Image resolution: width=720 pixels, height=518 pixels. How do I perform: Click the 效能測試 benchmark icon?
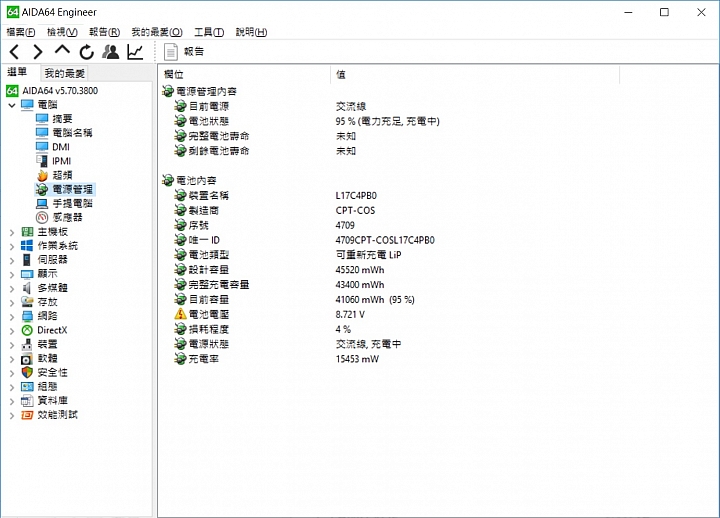(27, 415)
